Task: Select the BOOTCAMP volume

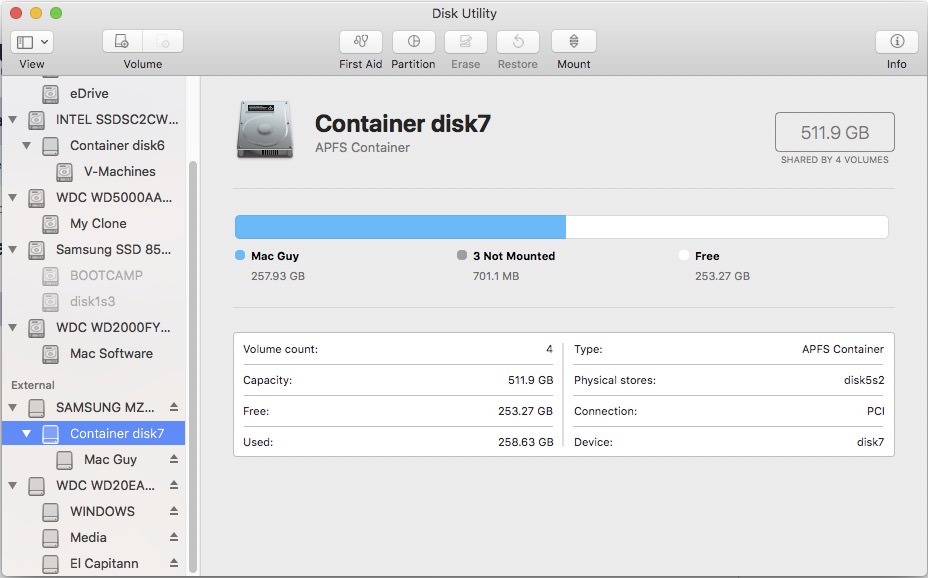Action: pyautogui.click(x=106, y=276)
